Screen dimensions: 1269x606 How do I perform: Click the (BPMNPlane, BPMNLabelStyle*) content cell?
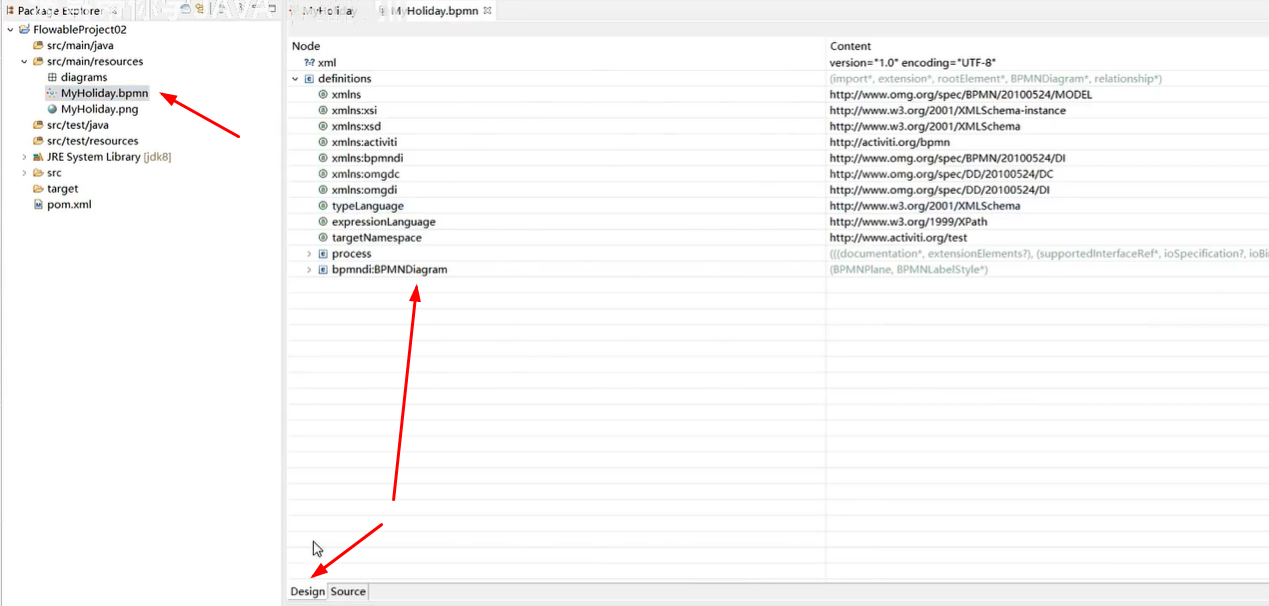[x=908, y=270]
